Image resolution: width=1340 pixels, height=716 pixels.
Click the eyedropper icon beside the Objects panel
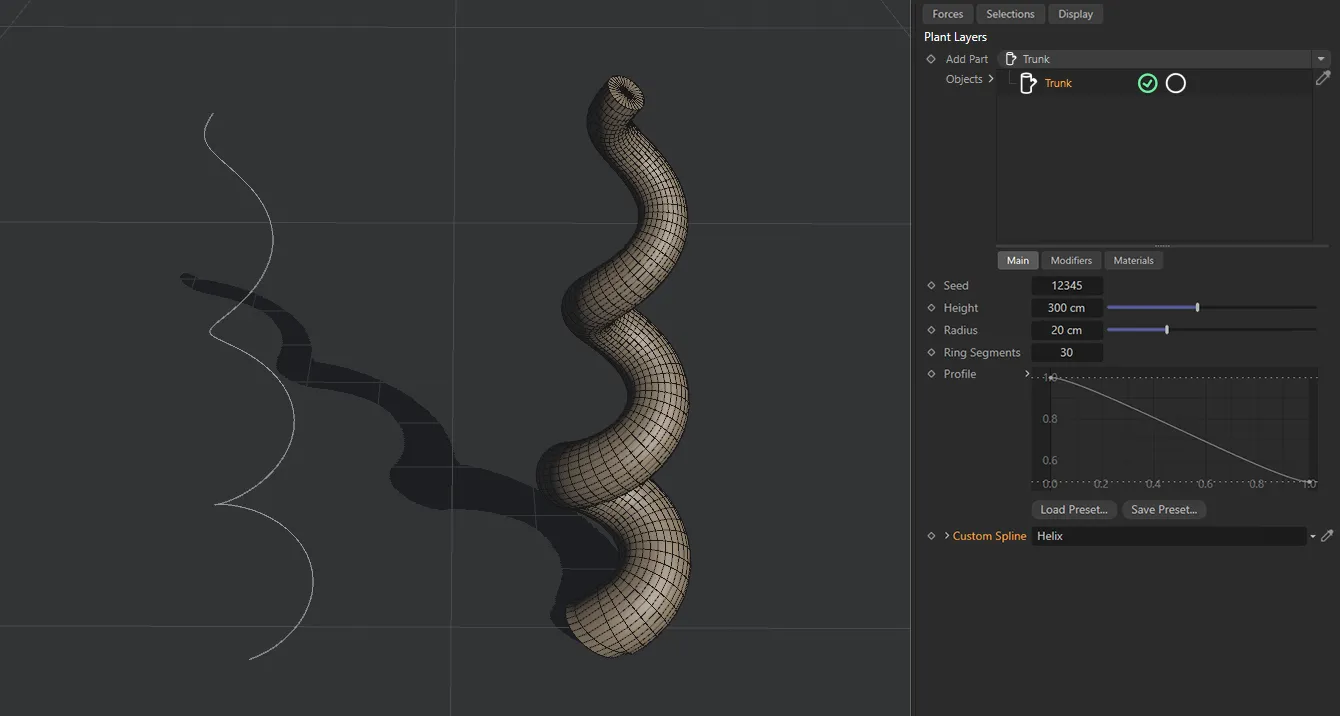tap(1323, 78)
